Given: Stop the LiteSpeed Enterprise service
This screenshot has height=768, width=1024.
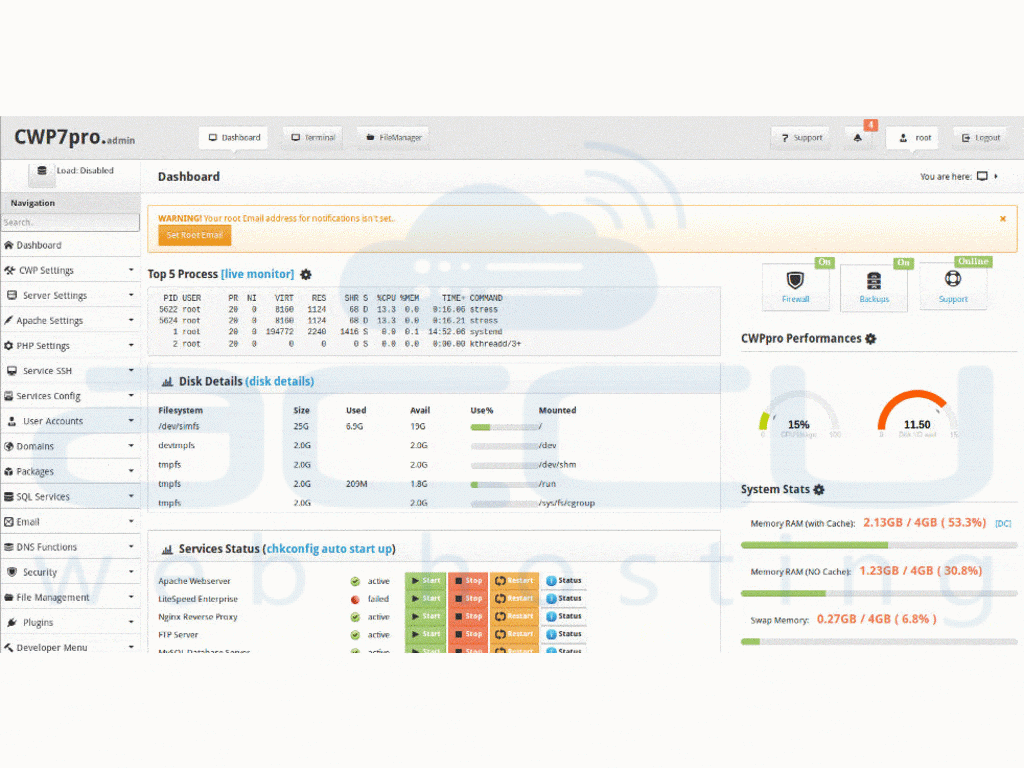Looking at the screenshot, I should tap(468, 598).
